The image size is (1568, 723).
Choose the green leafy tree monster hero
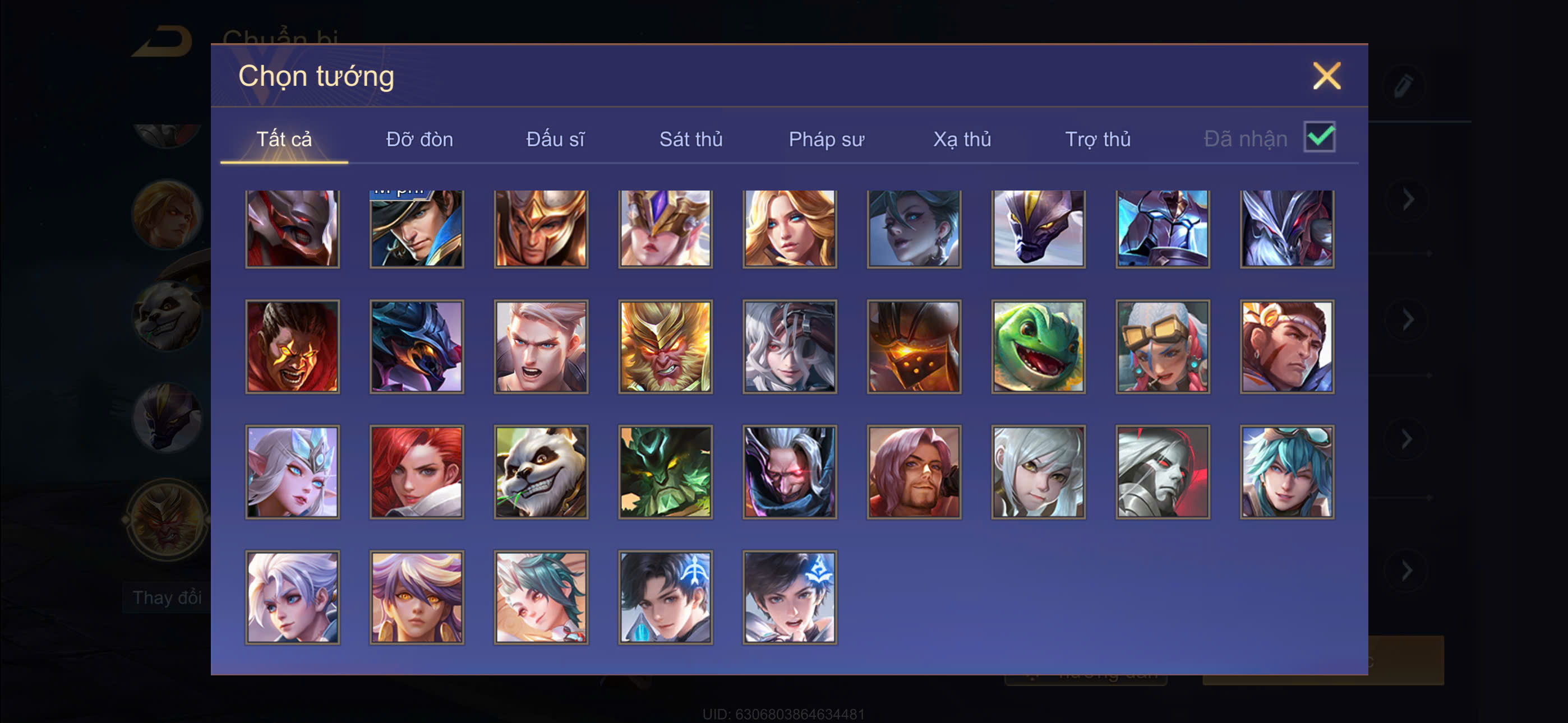665,472
